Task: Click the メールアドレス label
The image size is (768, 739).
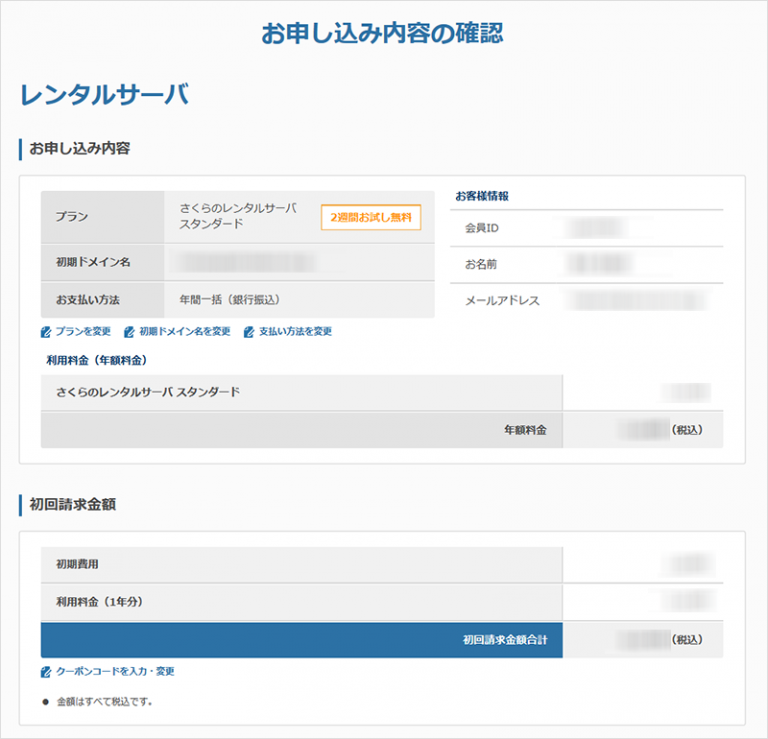Action: [x=501, y=300]
